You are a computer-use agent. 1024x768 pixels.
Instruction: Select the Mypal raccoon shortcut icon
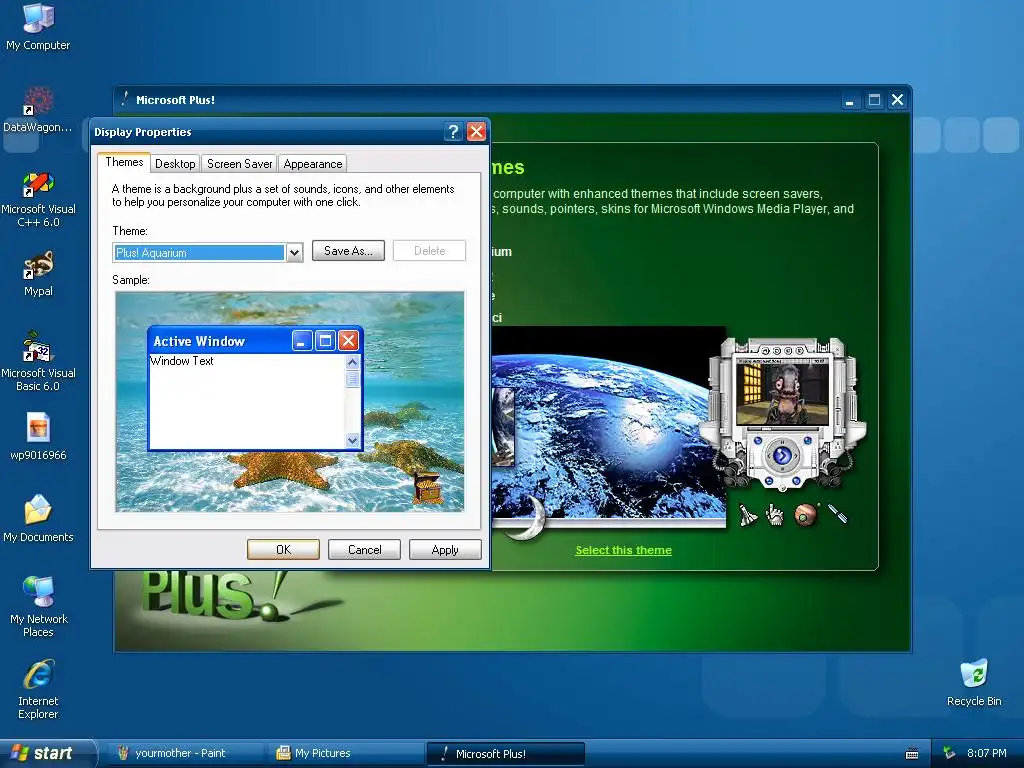pos(38,273)
